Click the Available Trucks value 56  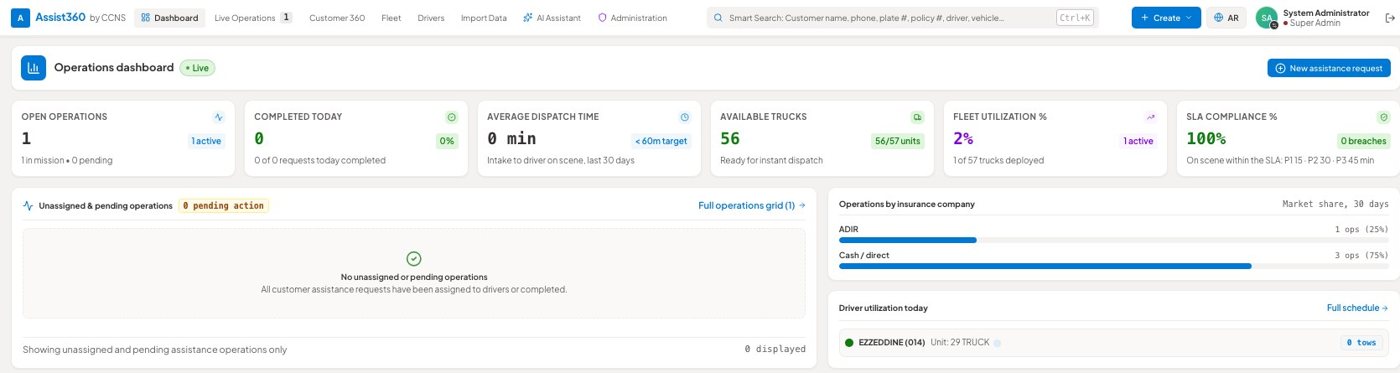[x=730, y=139]
